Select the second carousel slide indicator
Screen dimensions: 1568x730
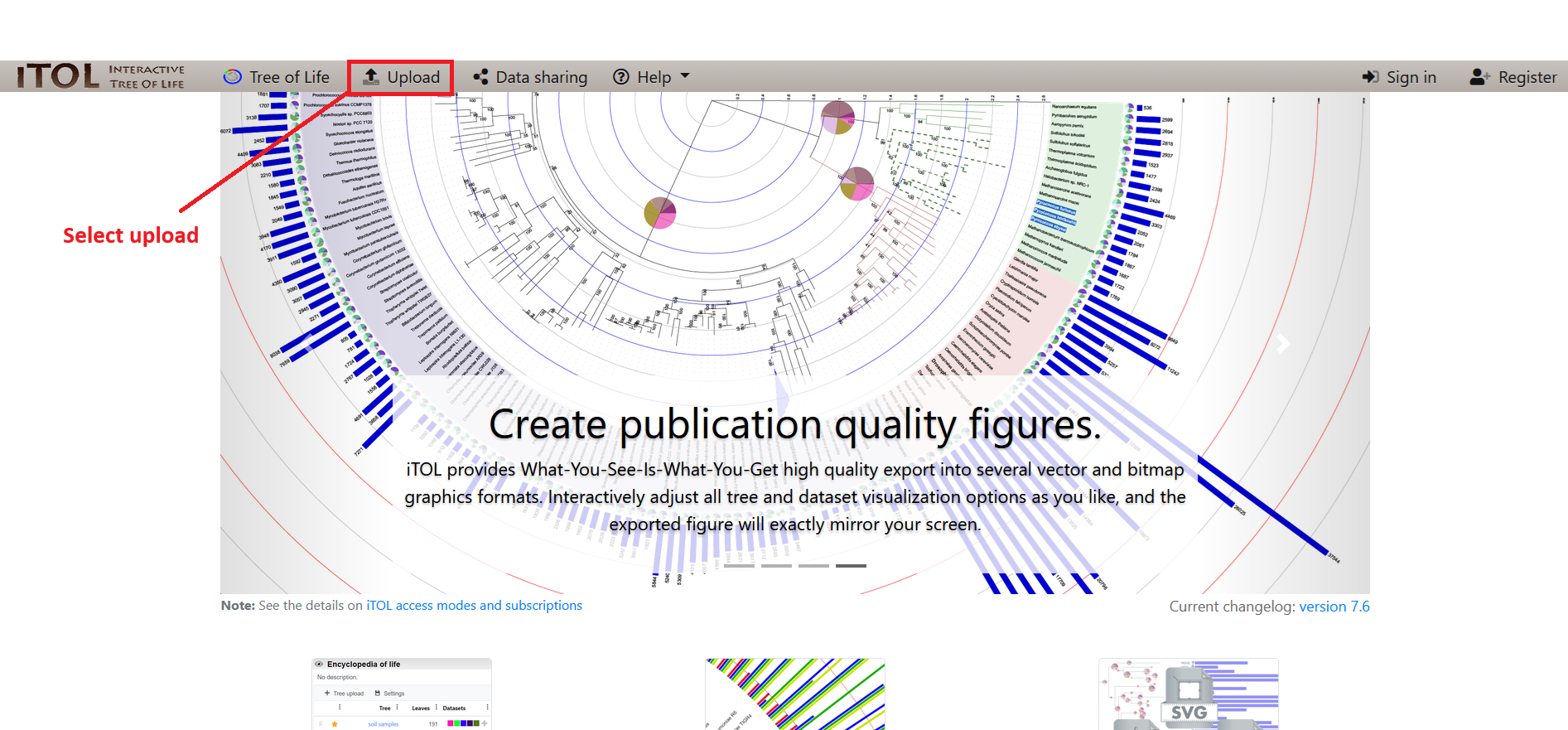pyautogui.click(x=776, y=566)
